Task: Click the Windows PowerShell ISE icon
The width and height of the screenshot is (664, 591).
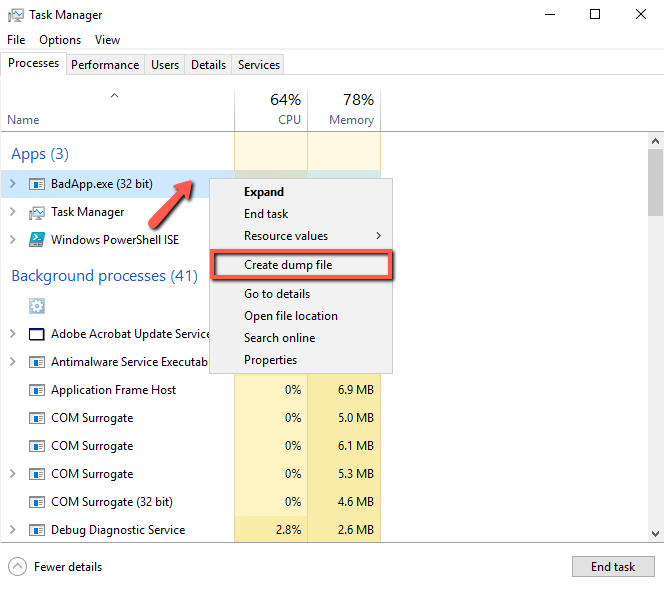Action: (x=37, y=240)
